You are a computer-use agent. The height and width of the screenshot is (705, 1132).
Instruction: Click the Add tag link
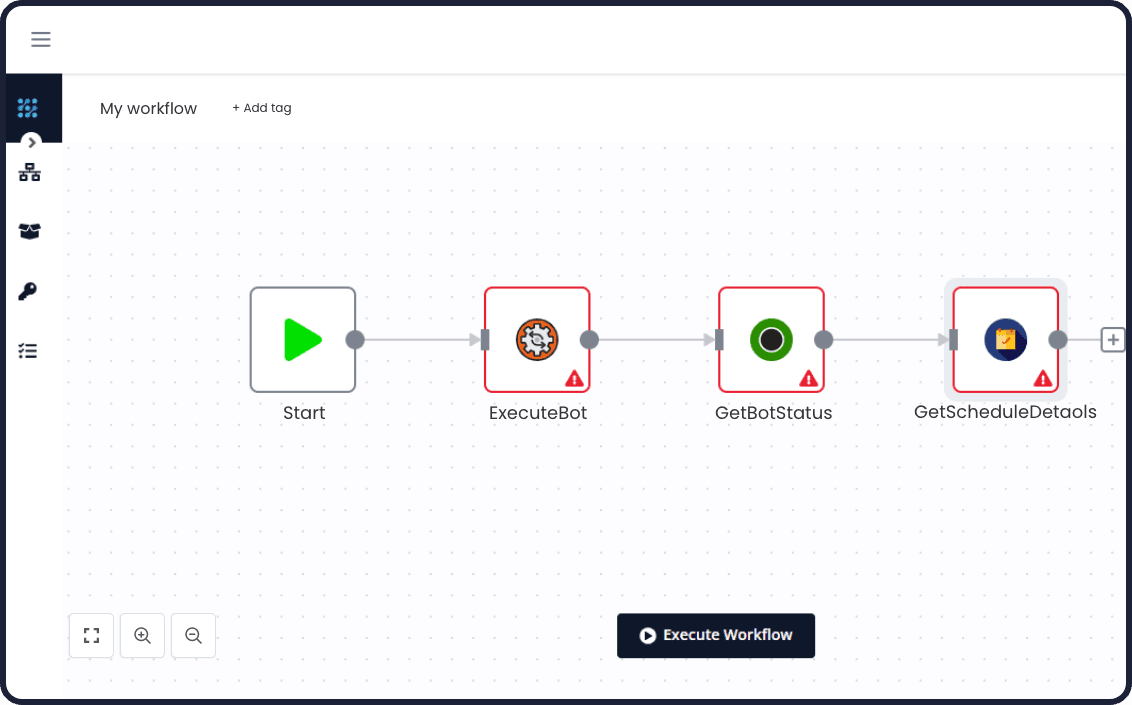261,108
